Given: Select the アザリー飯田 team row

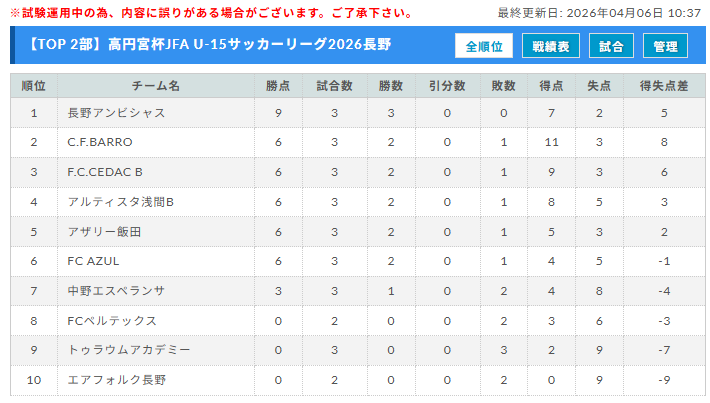Looking at the screenshot, I should 104,232.
